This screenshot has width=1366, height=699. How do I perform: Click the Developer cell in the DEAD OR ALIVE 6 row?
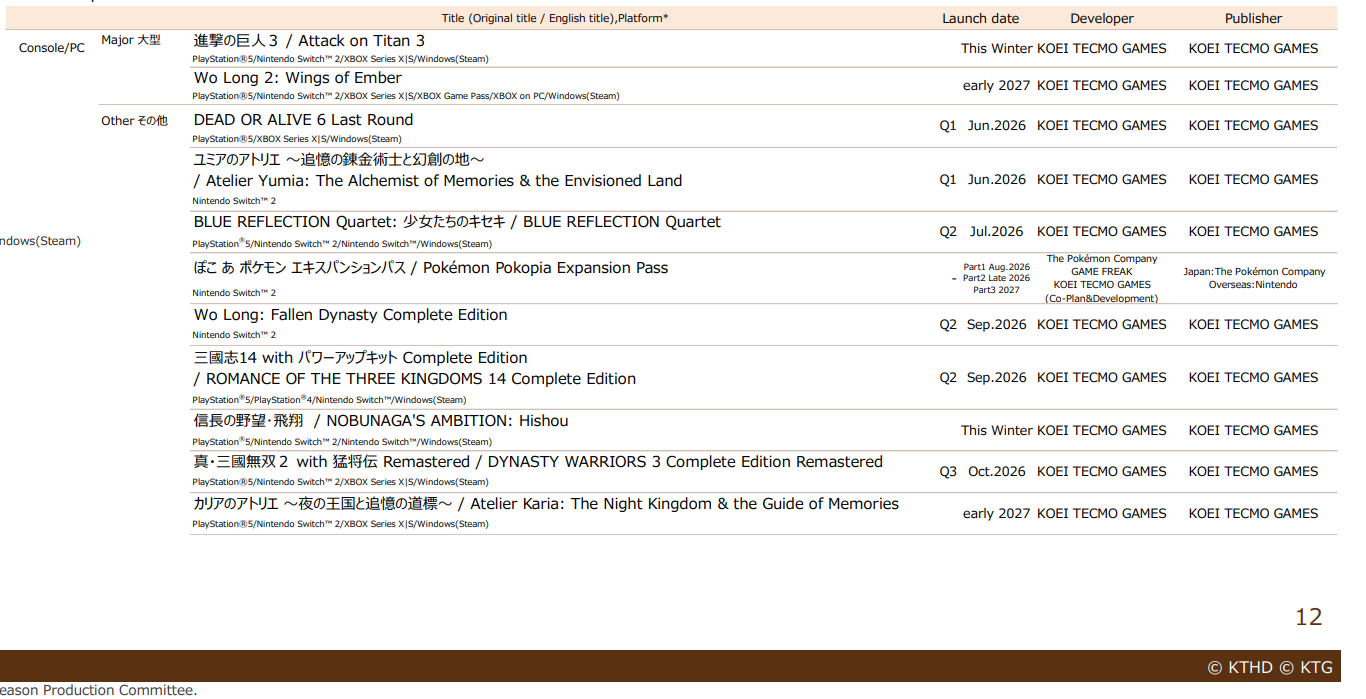pyautogui.click(x=1101, y=126)
